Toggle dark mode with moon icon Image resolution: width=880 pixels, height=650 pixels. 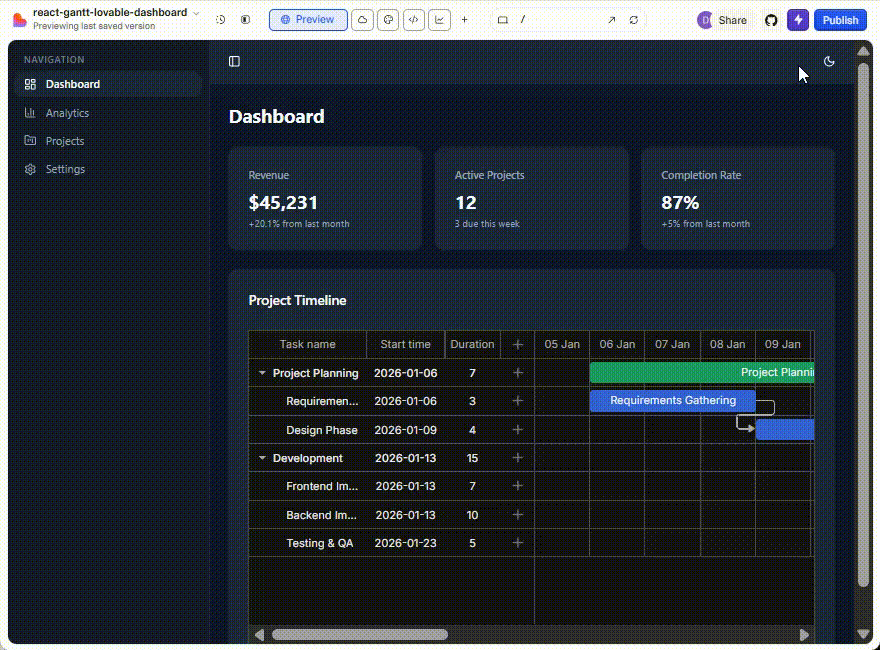[829, 61]
